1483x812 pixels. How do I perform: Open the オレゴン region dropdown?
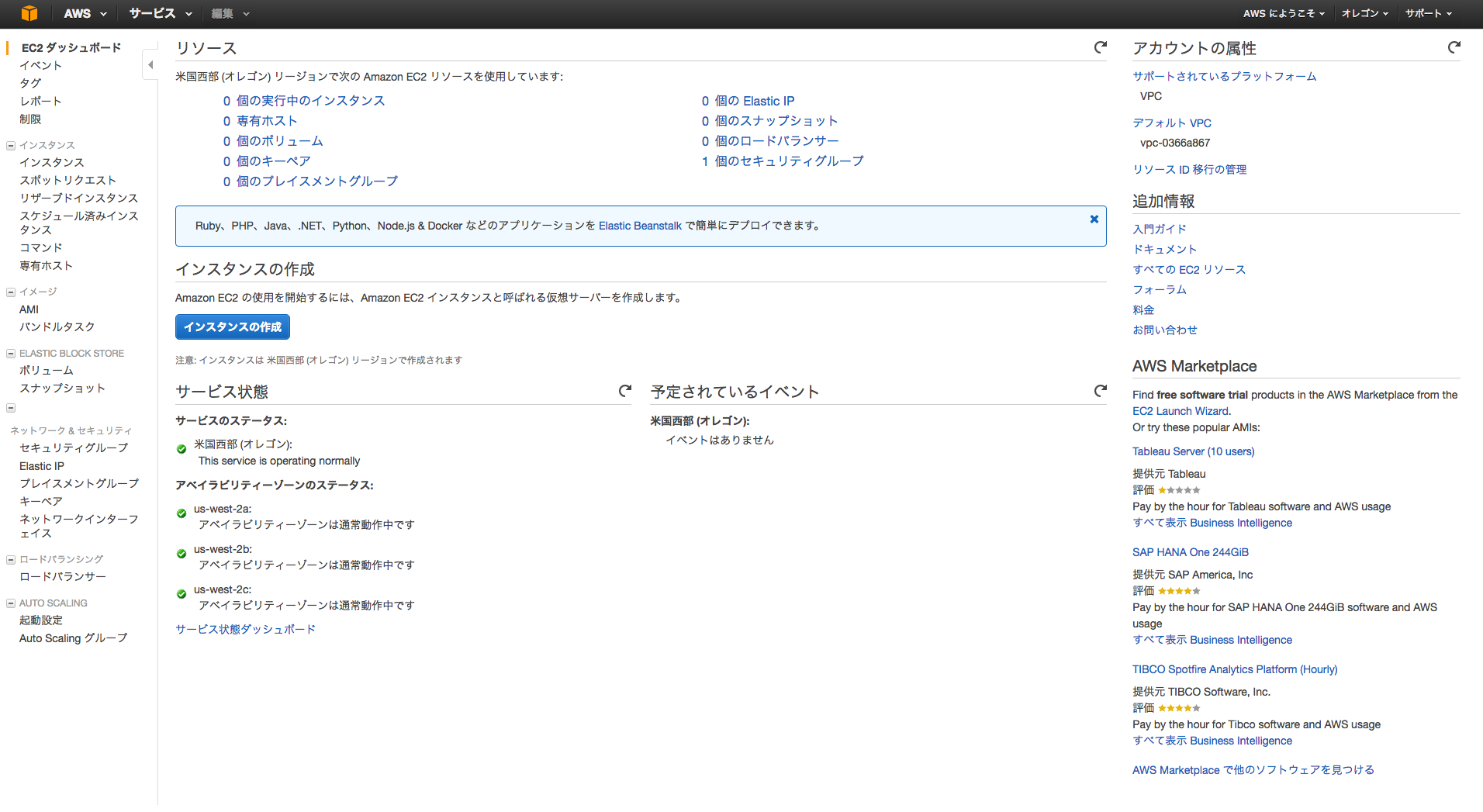[x=1364, y=13]
